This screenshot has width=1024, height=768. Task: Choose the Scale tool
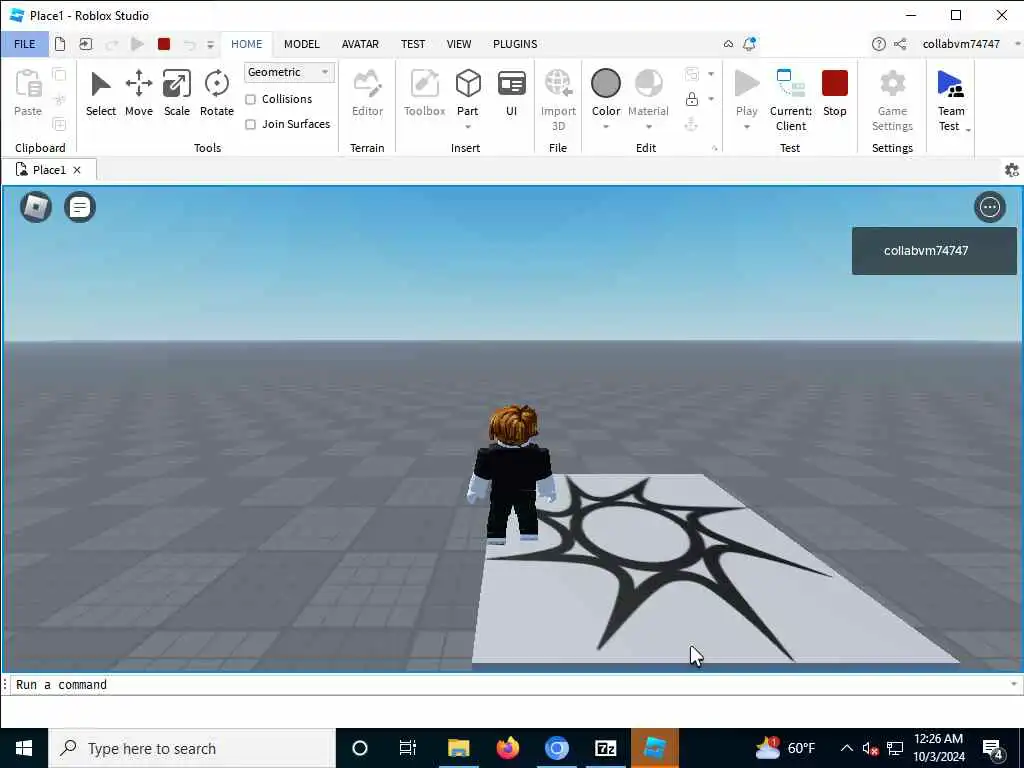[x=176, y=93]
